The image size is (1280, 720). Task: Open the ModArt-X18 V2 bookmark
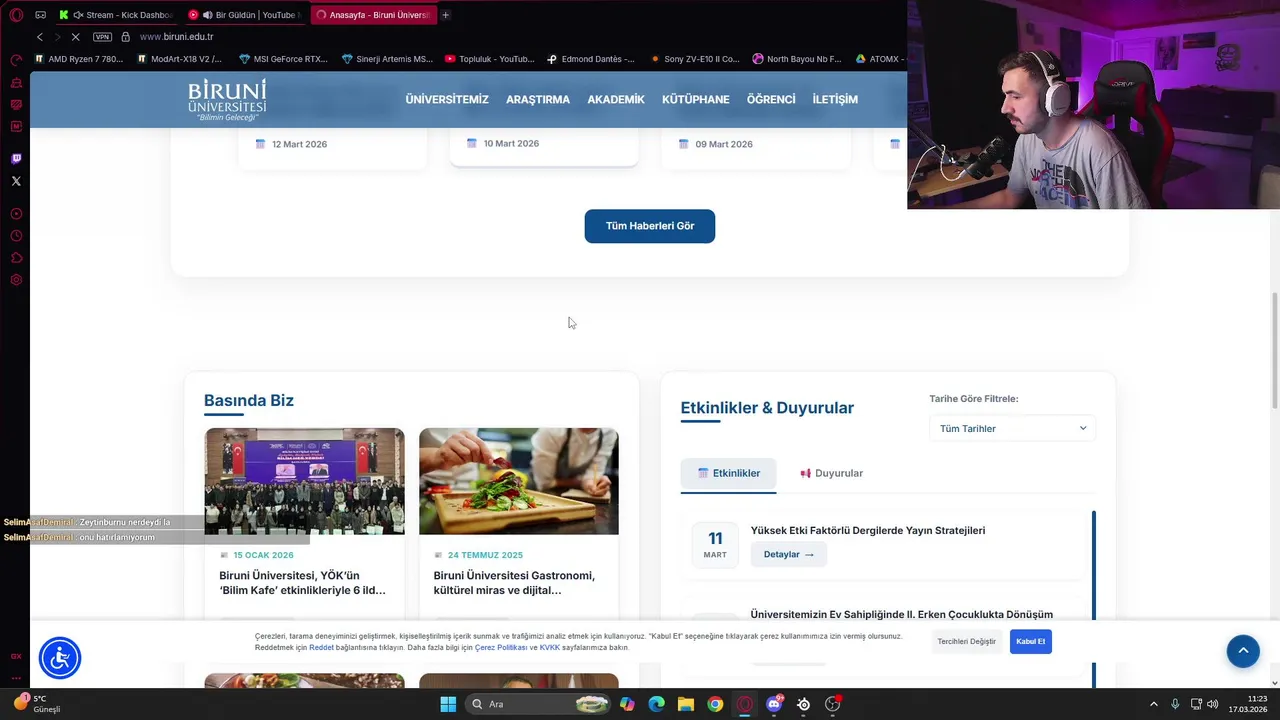coord(179,59)
